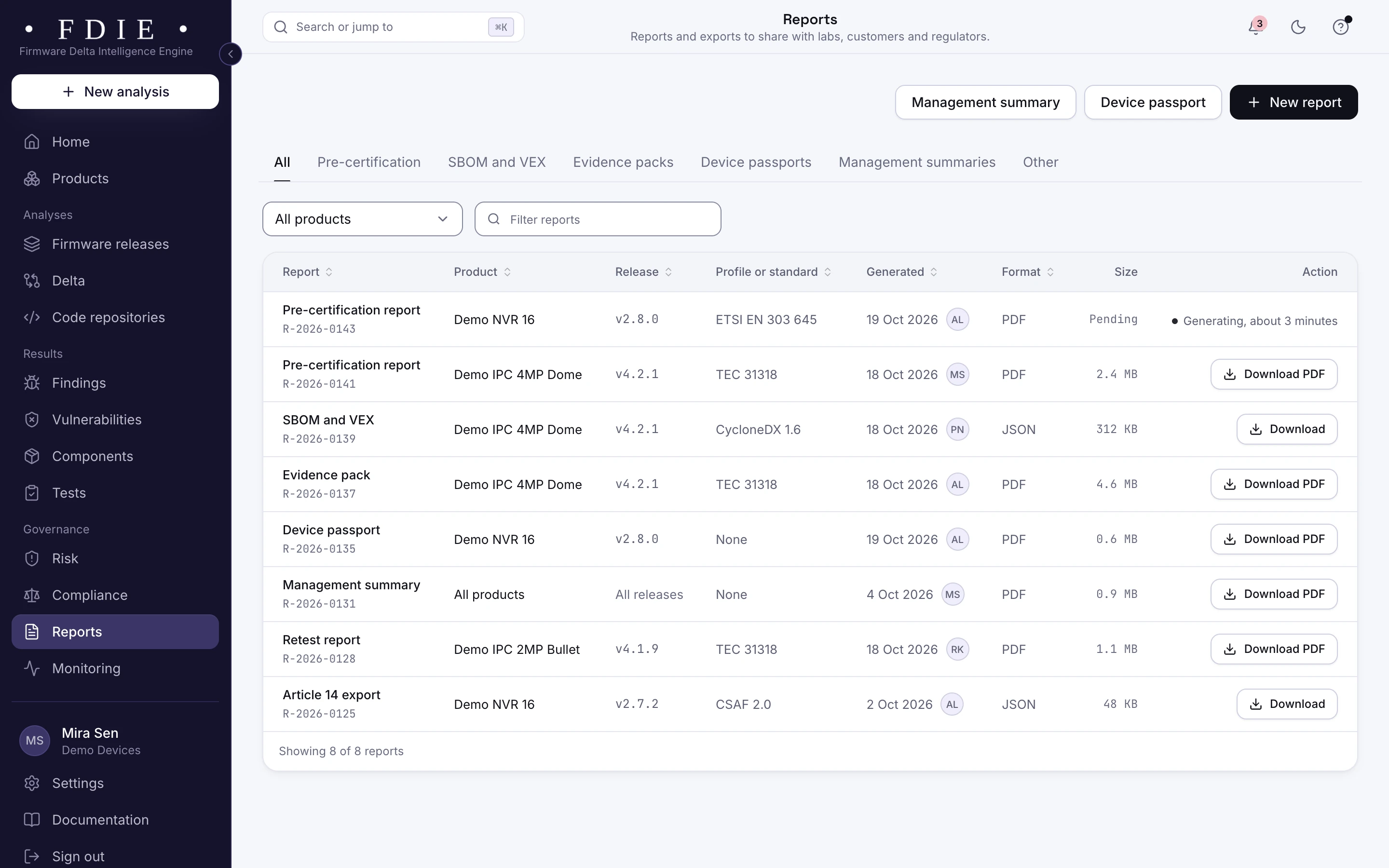Open Risk governance page

click(115, 558)
